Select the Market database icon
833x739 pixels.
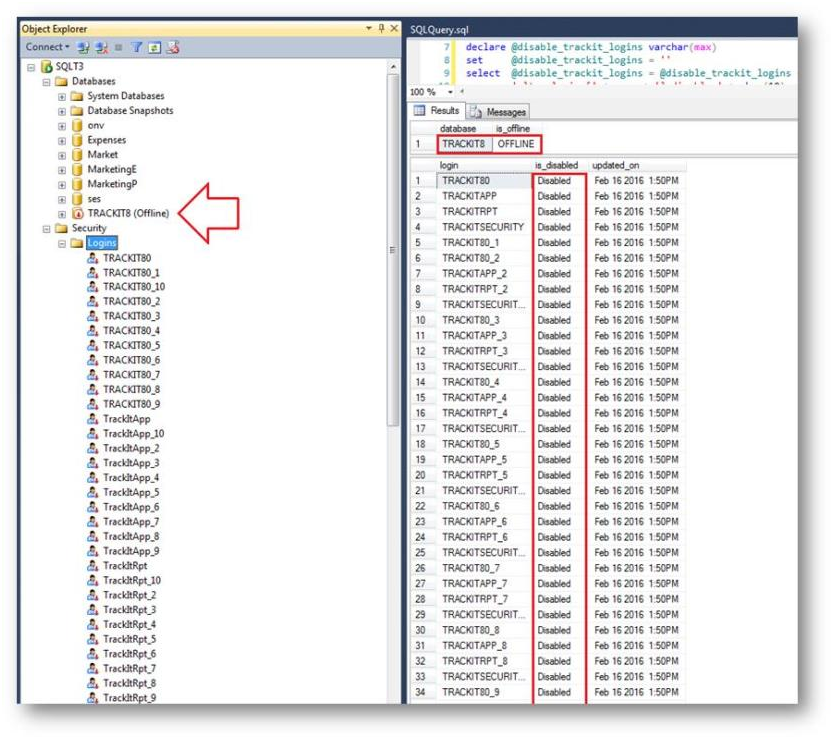[78, 155]
